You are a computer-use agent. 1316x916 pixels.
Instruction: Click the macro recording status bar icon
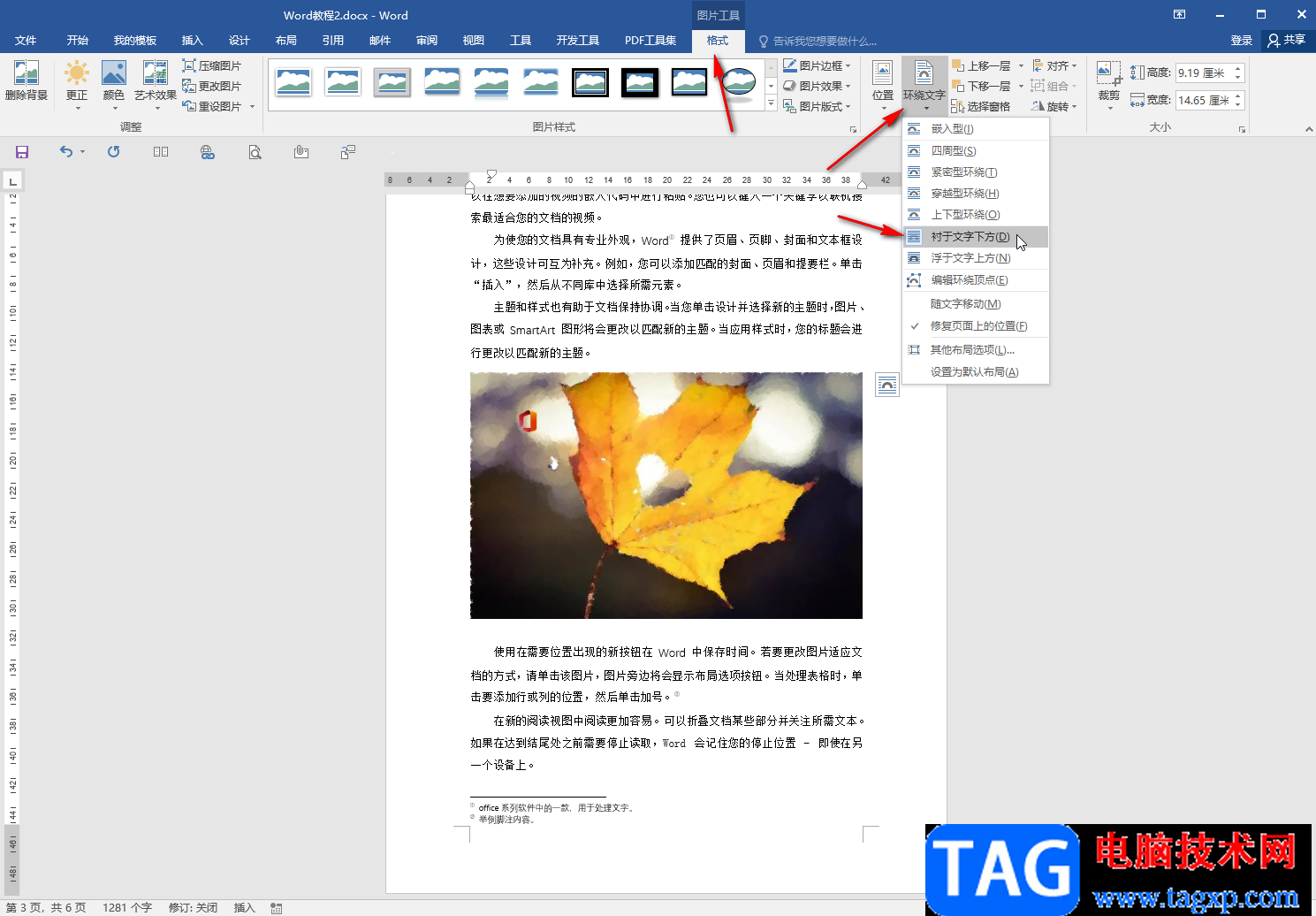pos(277,908)
